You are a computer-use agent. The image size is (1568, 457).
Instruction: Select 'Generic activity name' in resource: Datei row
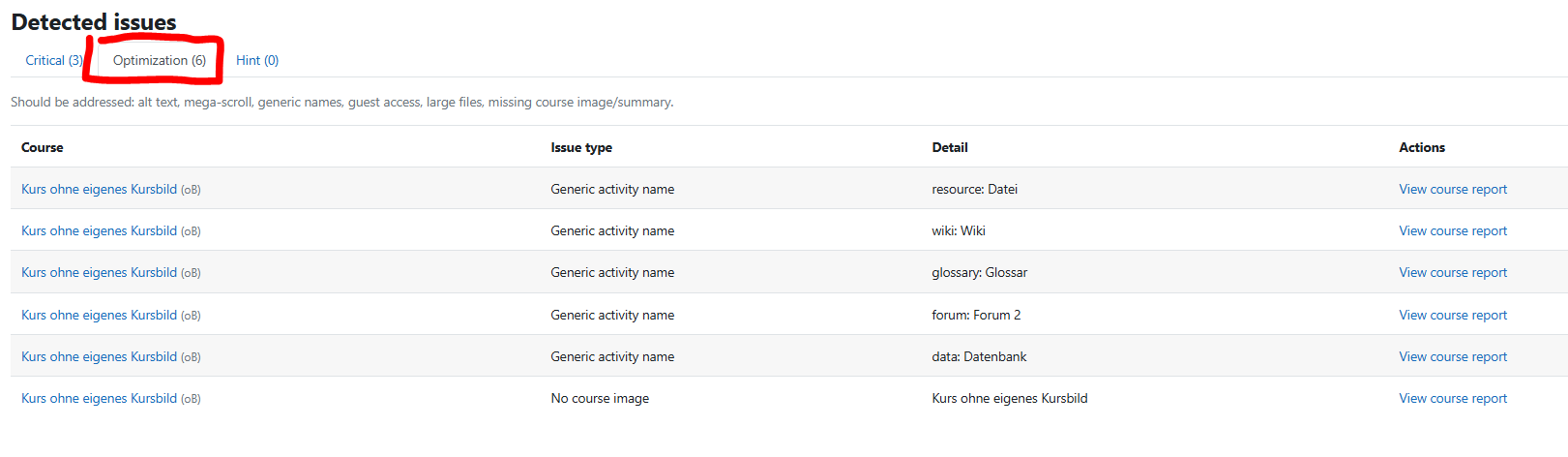tap(612, 189)
